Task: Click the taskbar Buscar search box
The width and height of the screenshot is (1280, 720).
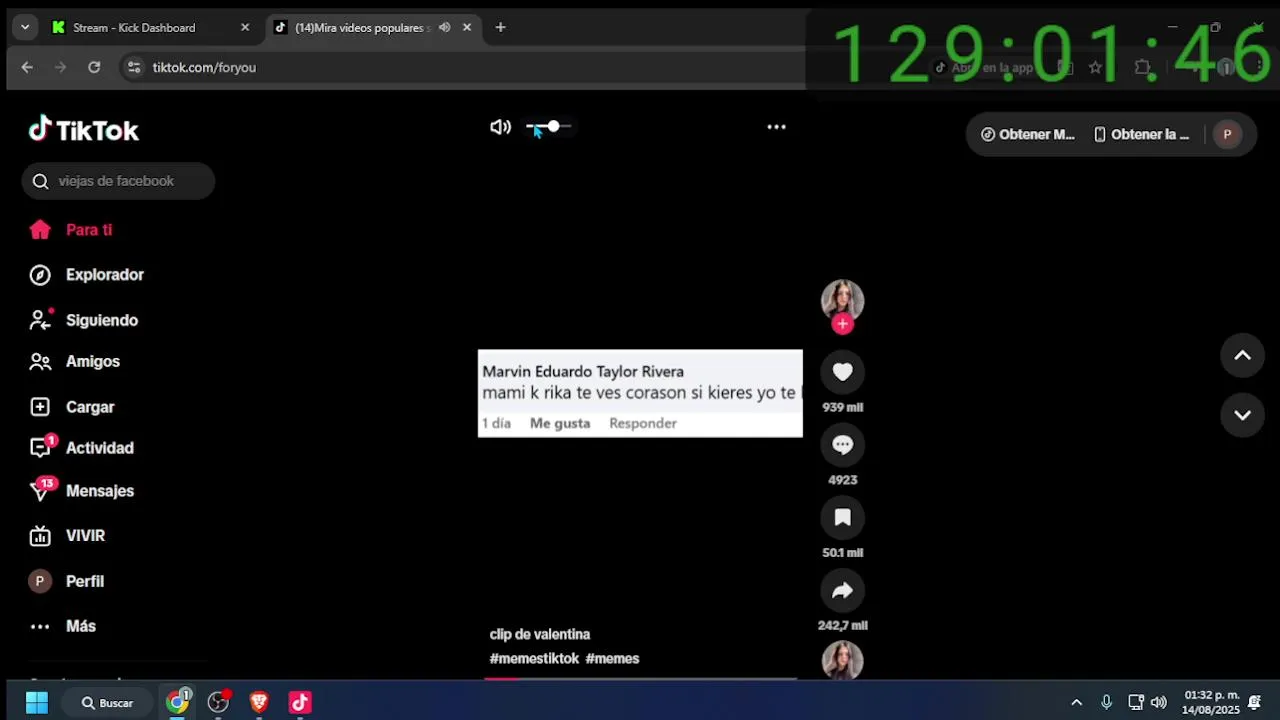Action: click(x=108, y=703)
